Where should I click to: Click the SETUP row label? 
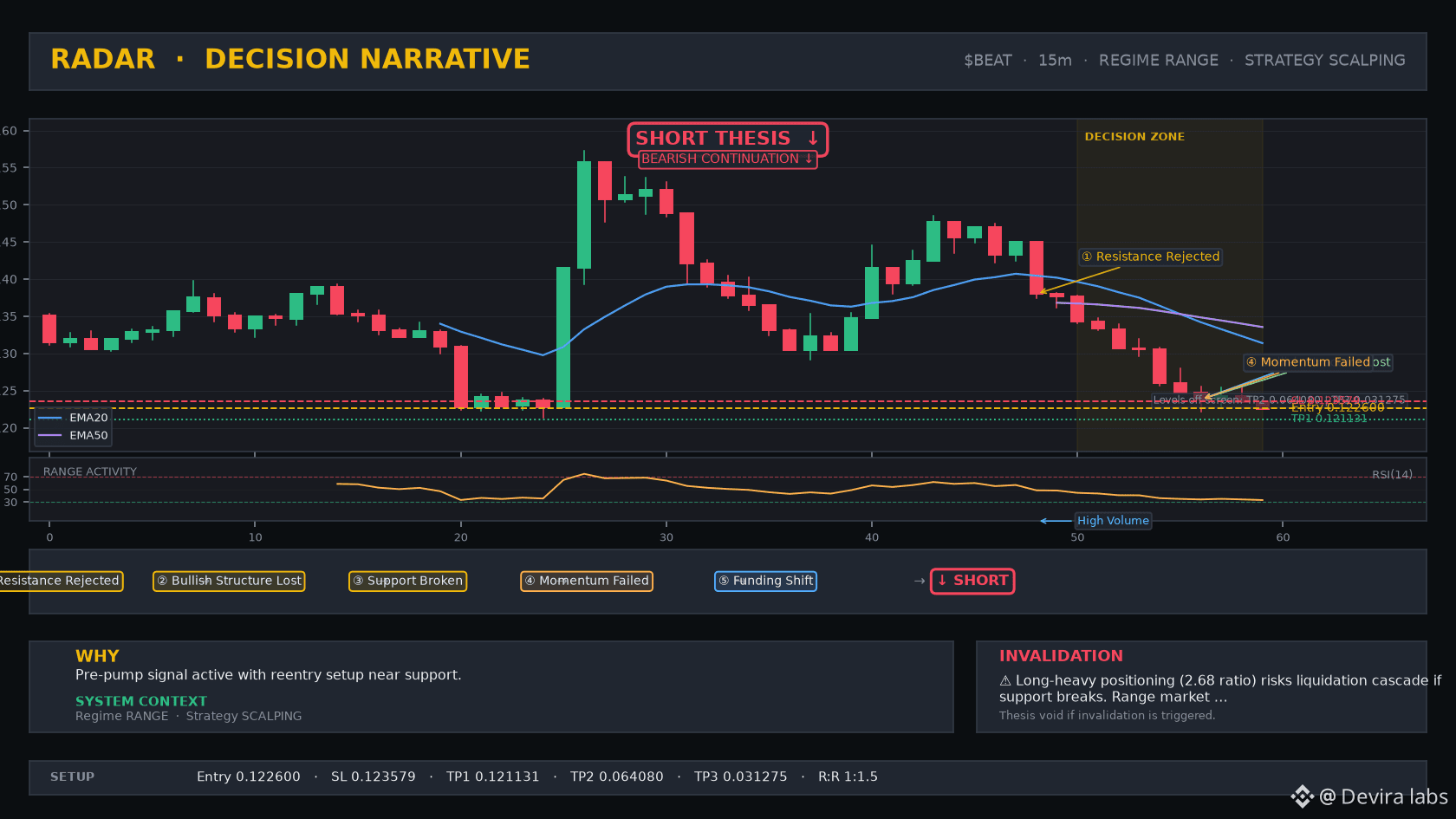tap(72, 777)
